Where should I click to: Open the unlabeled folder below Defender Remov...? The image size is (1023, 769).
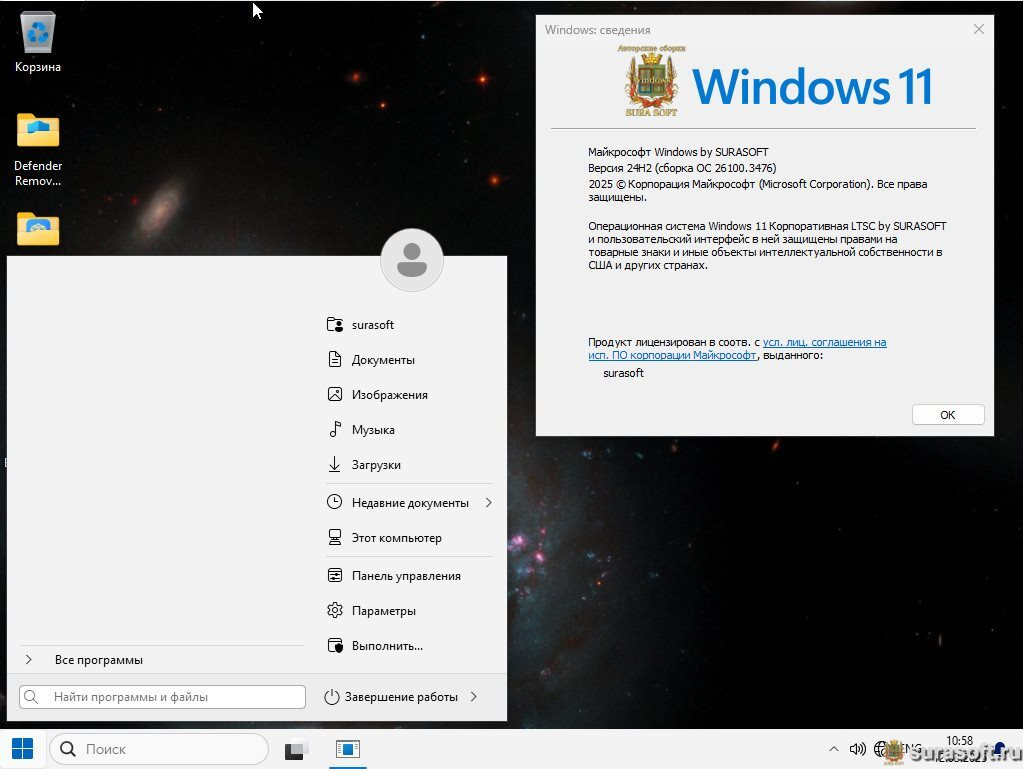pos(38,228)
